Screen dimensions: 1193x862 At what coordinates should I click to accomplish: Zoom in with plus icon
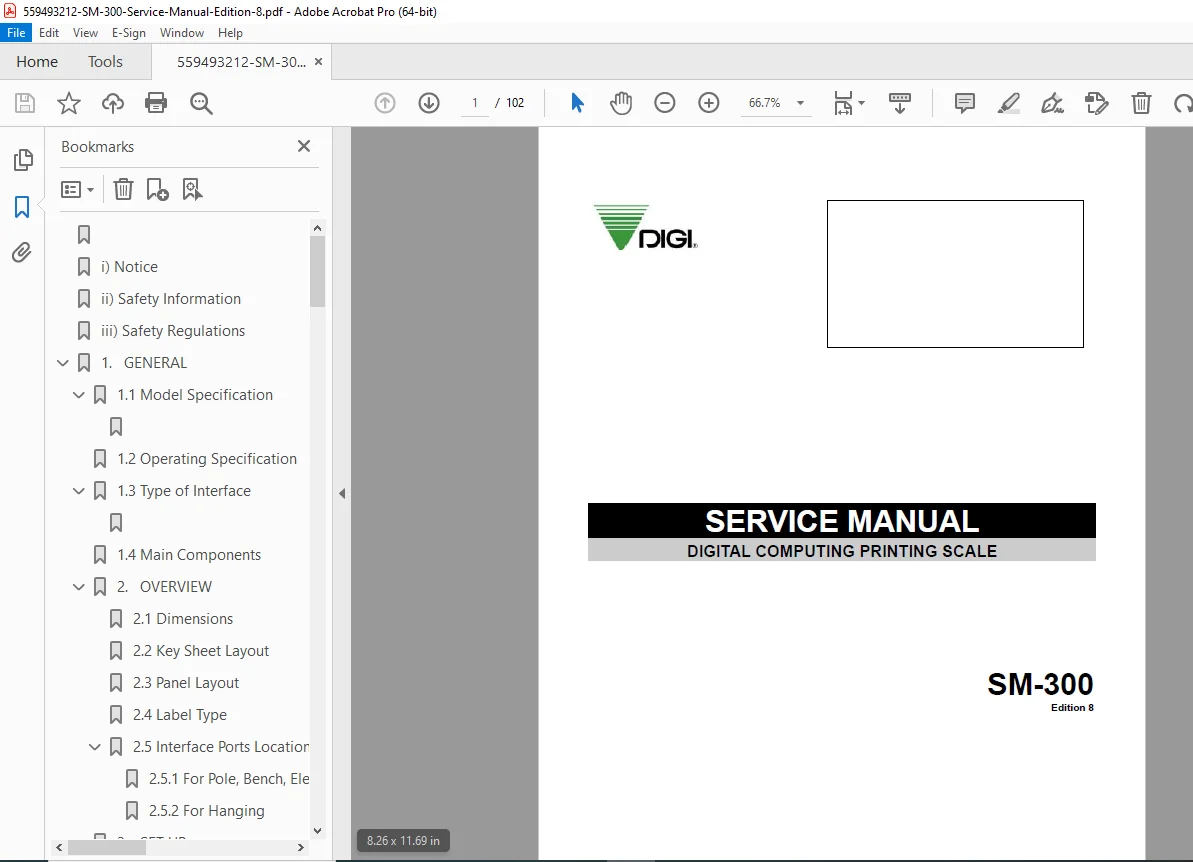click(x=708, y=103)
